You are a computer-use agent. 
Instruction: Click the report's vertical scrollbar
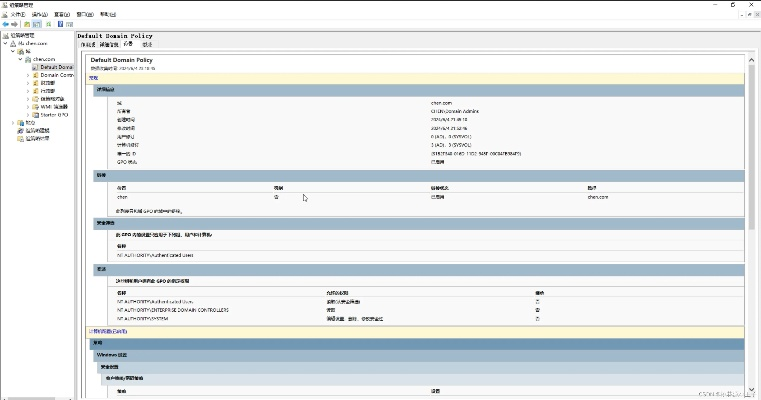tap(749, 200)
